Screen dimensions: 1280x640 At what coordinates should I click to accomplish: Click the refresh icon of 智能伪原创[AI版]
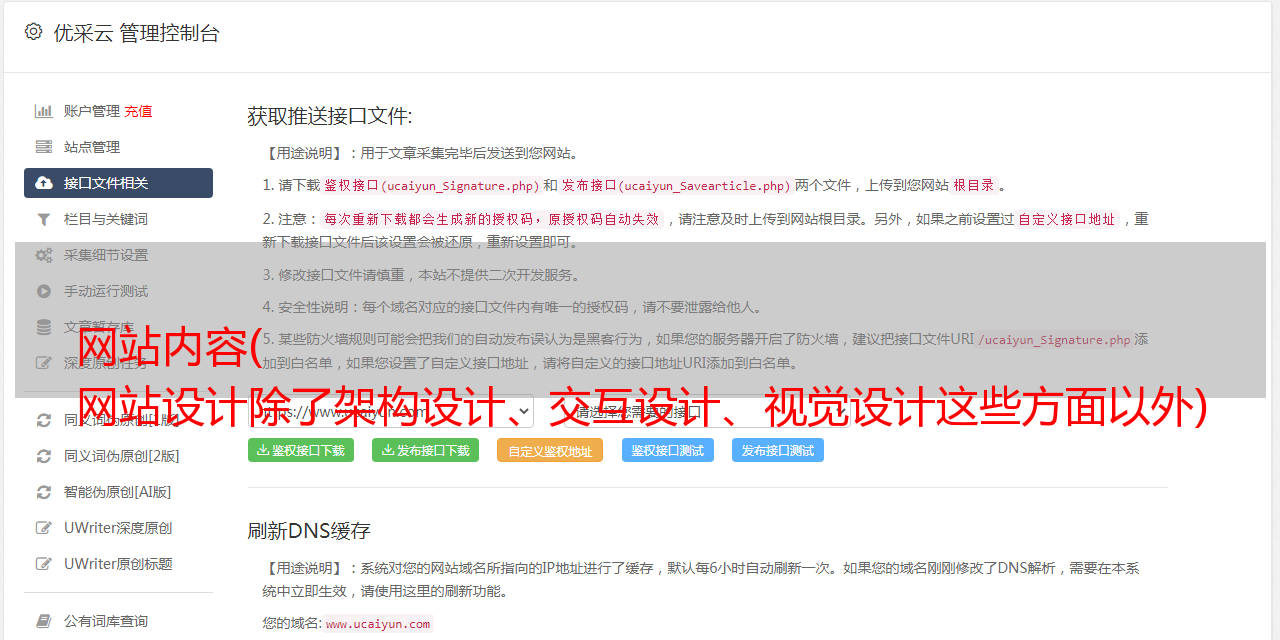click(44, 492)
